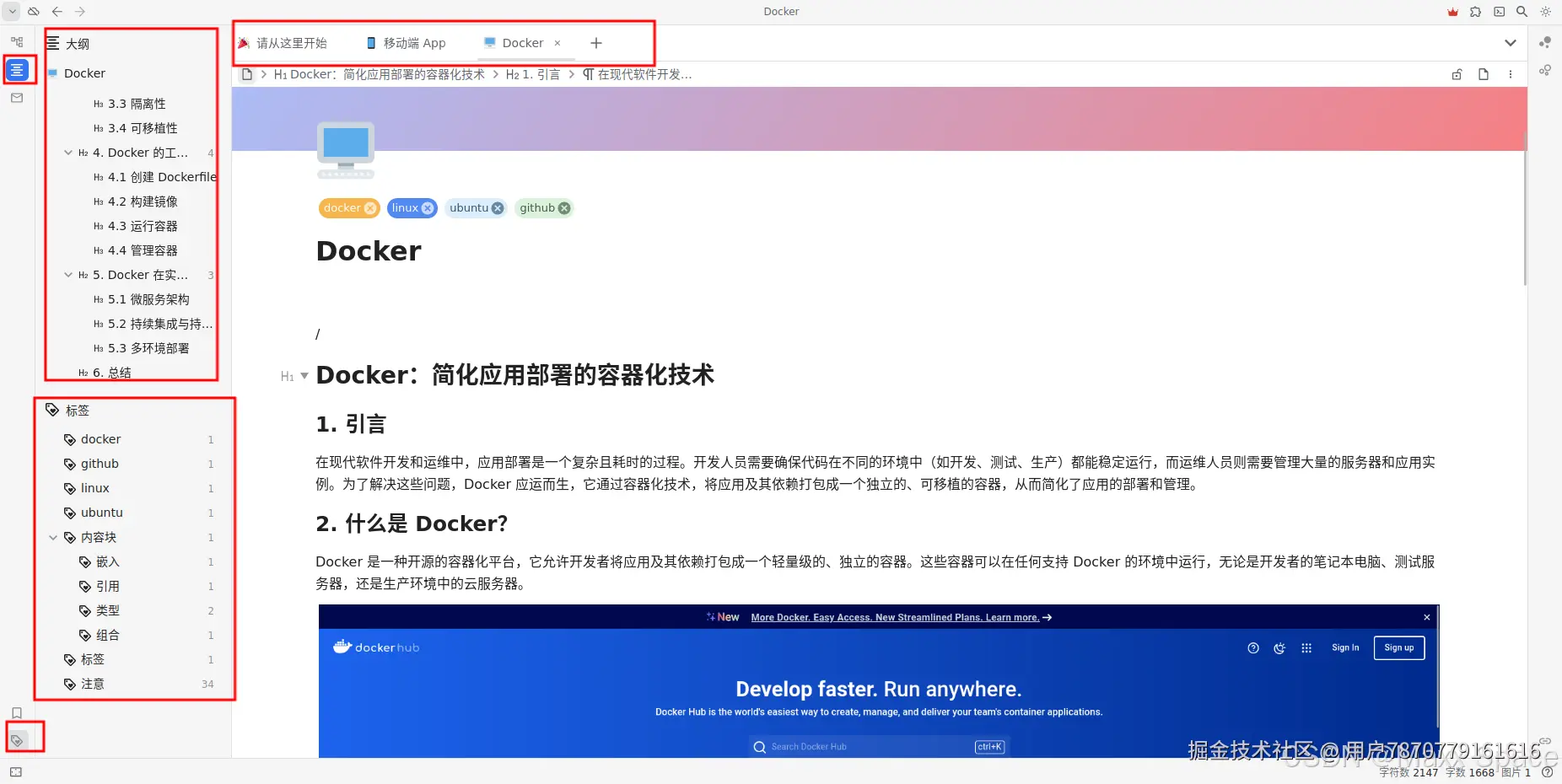Open the document graph view icon

tap(1545, 70)
